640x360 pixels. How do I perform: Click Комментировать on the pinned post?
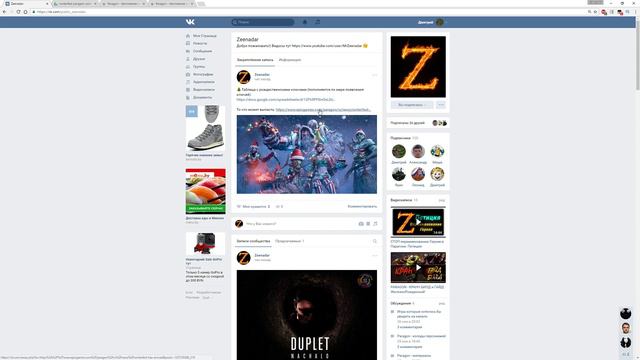tap(362, 207)
